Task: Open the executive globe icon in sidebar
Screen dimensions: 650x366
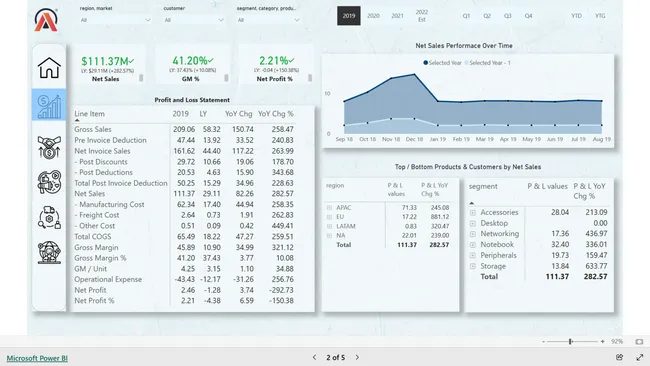Action: 49,252
